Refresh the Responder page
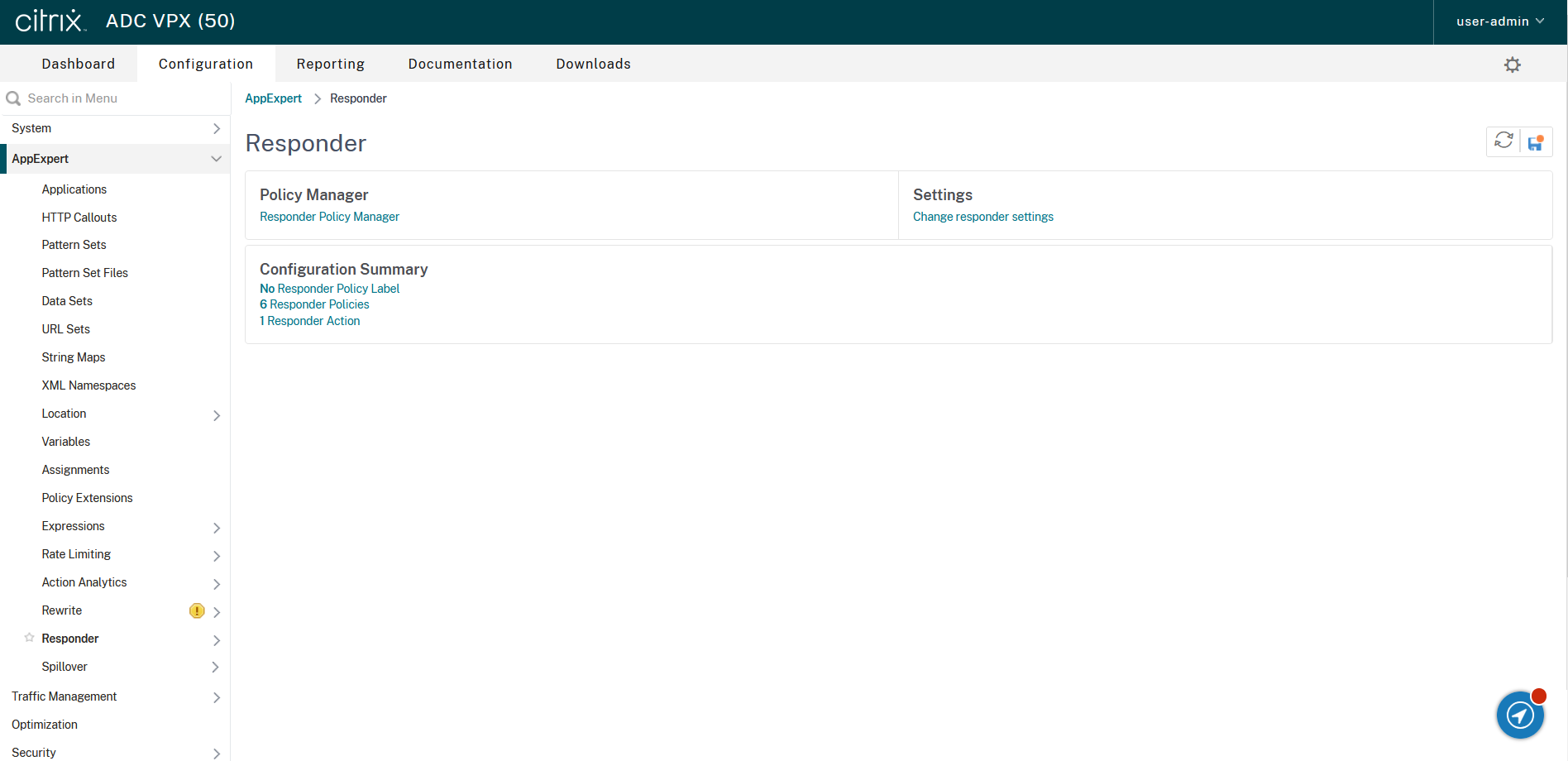The width and height of the screenshot is (1568, 761). (1503, 141)
